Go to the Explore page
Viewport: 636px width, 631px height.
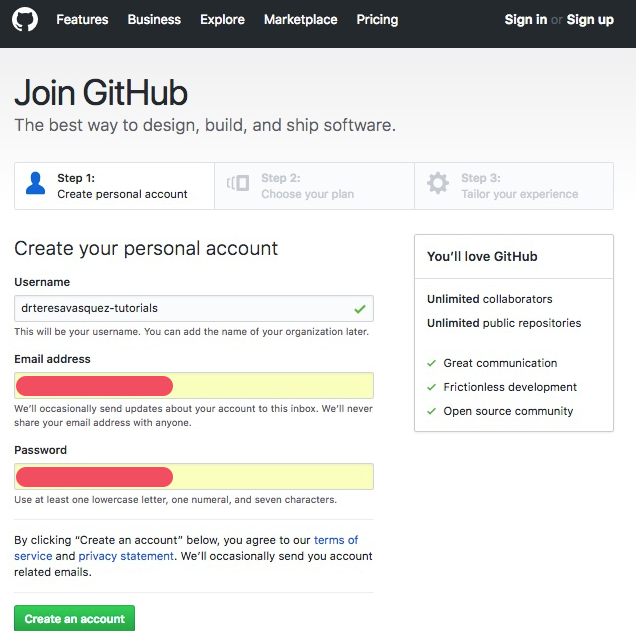coord(222,19)
